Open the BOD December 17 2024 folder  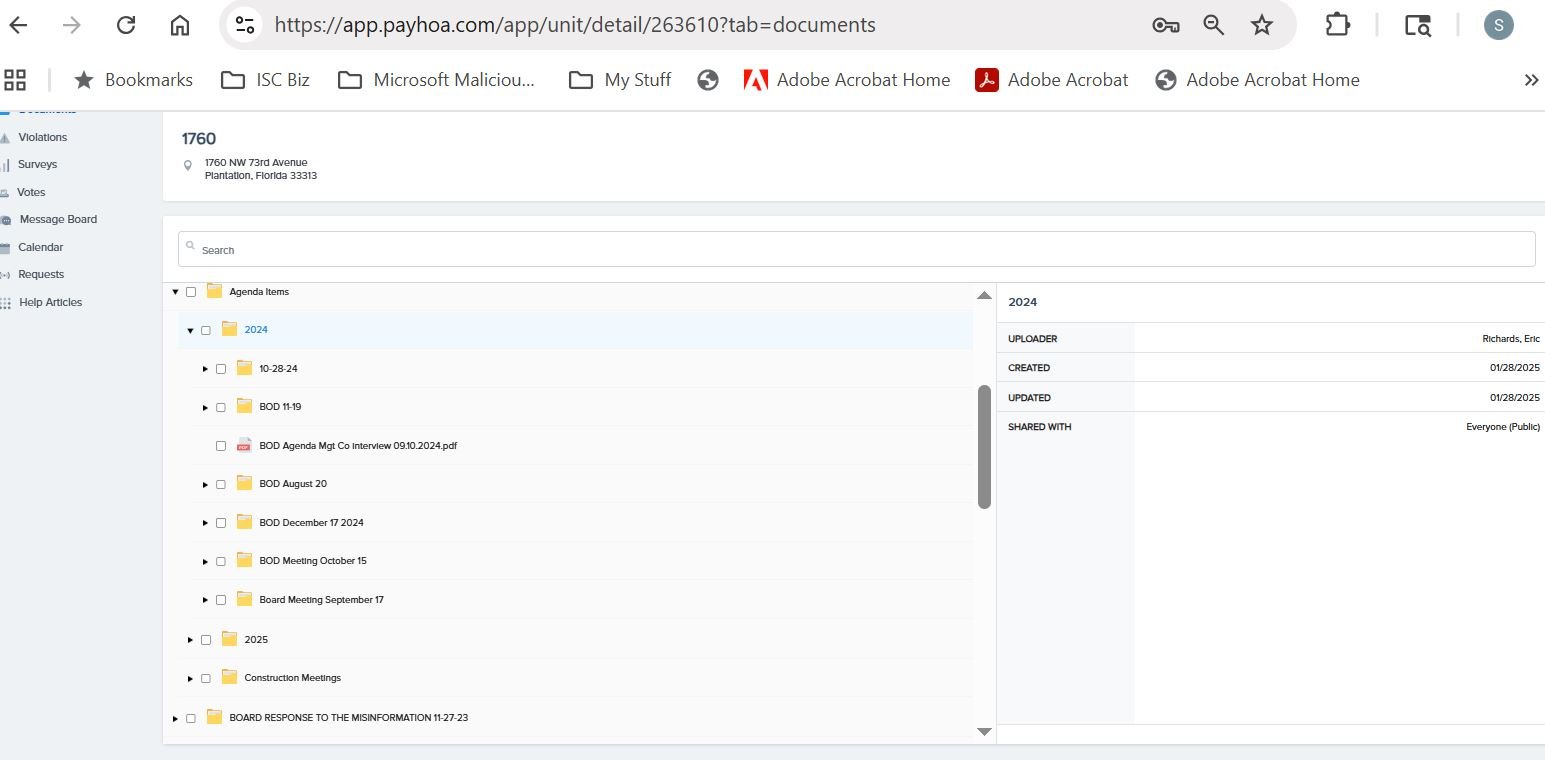point(311,523)
